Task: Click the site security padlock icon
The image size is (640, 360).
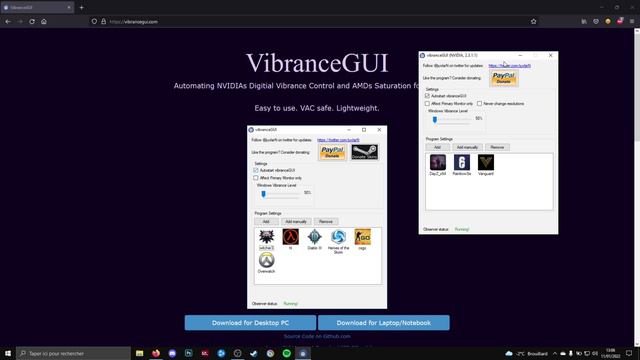Action: coord(103,22)
